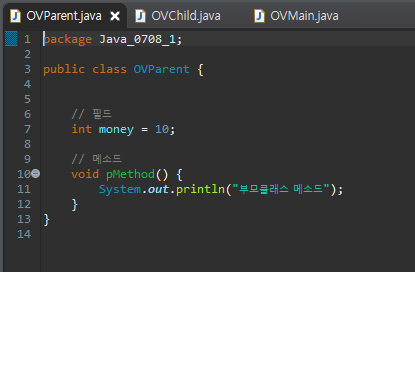
Task: Click the 'pMethod' method name
Action: pos(130,174)
